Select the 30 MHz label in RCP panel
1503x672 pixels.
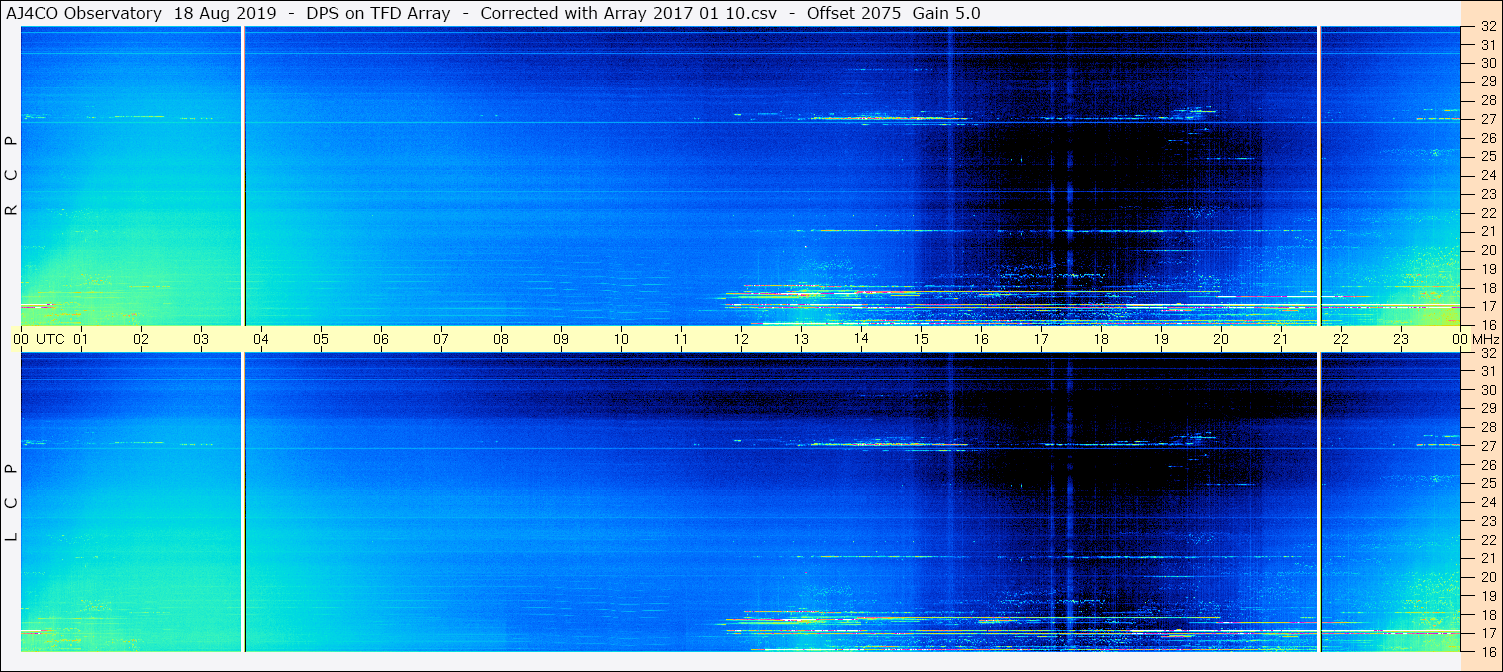tap(1488, 63)
